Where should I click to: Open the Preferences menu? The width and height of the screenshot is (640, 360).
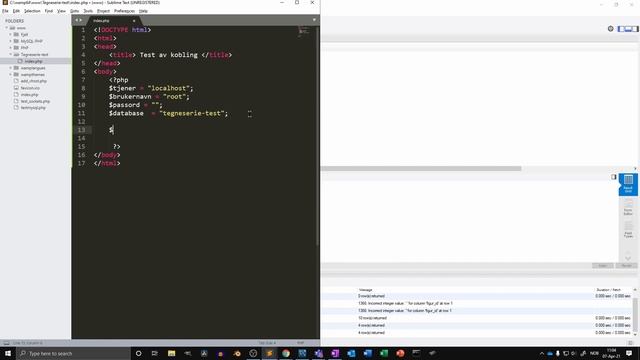(124, 11)
